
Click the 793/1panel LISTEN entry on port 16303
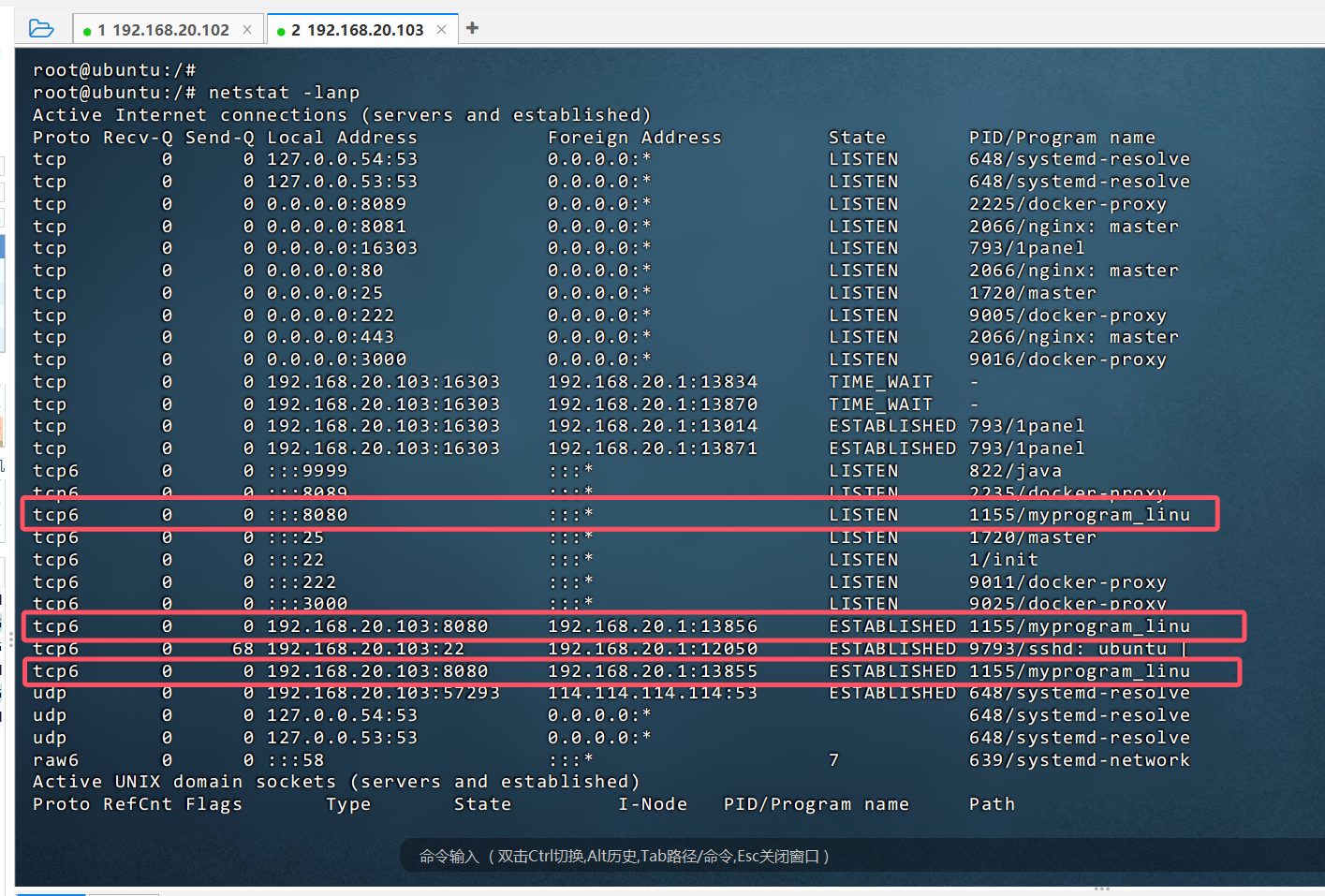pos(1026,248)
